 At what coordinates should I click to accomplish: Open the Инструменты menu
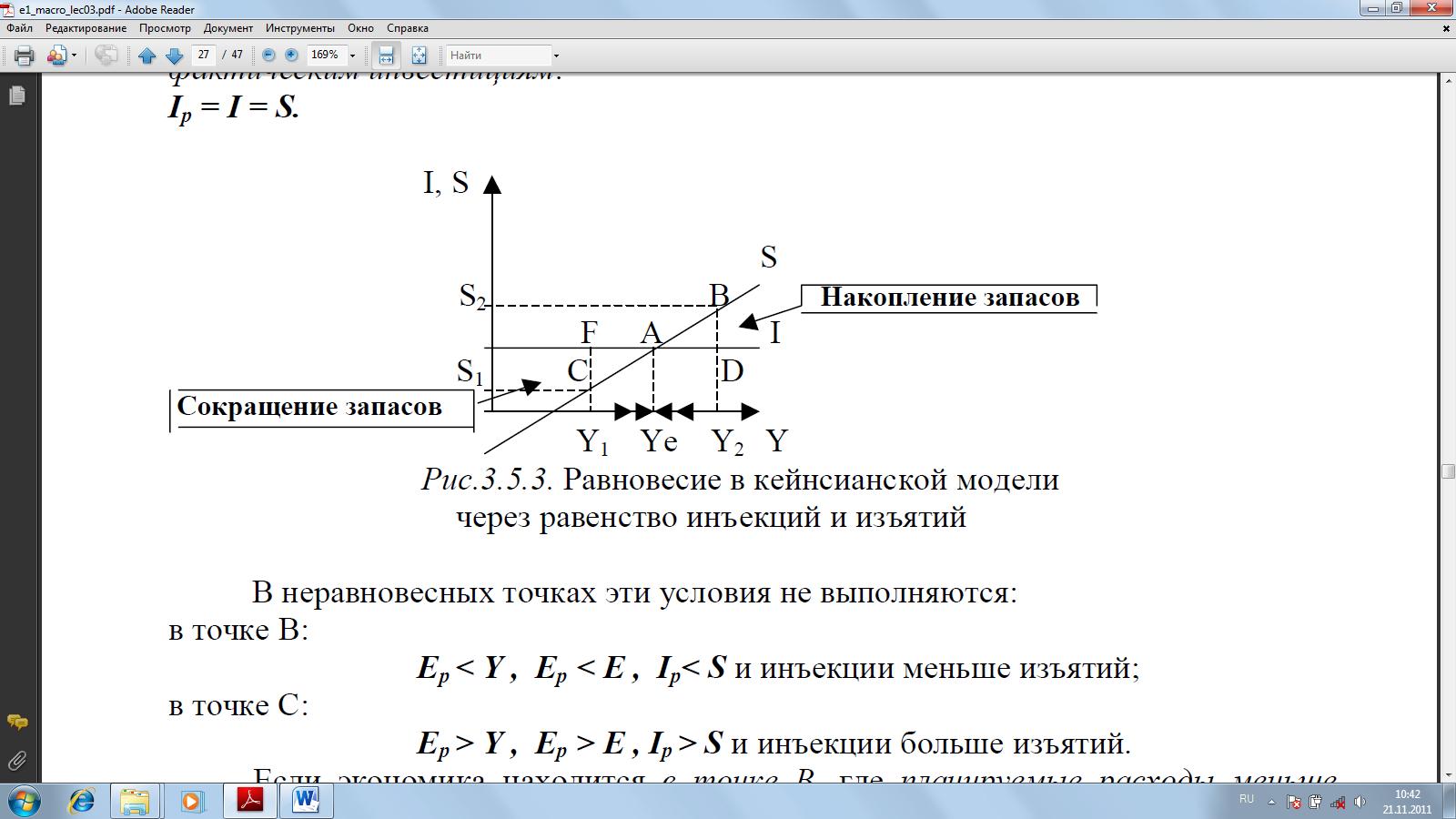coord(300,28)
